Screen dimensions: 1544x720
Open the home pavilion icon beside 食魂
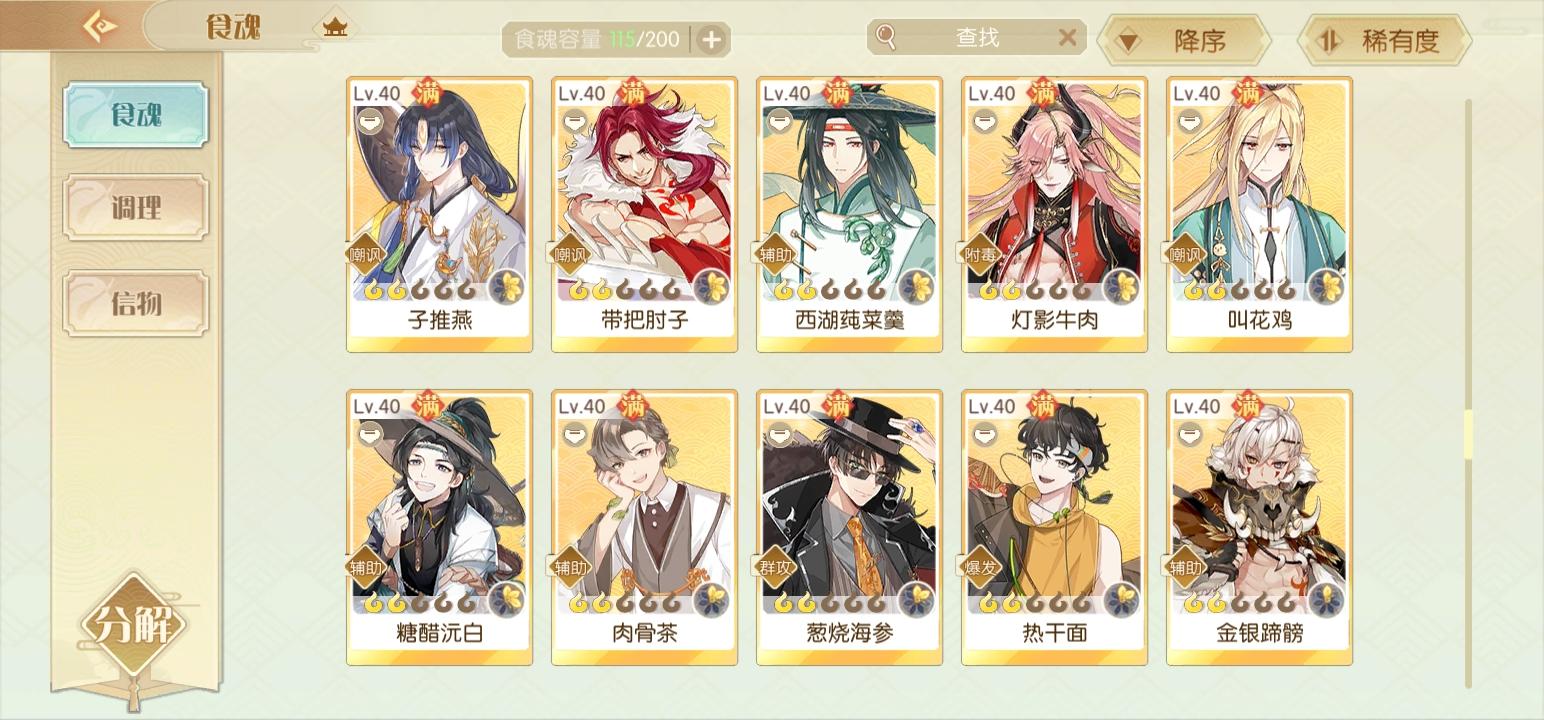click(334, 27)
